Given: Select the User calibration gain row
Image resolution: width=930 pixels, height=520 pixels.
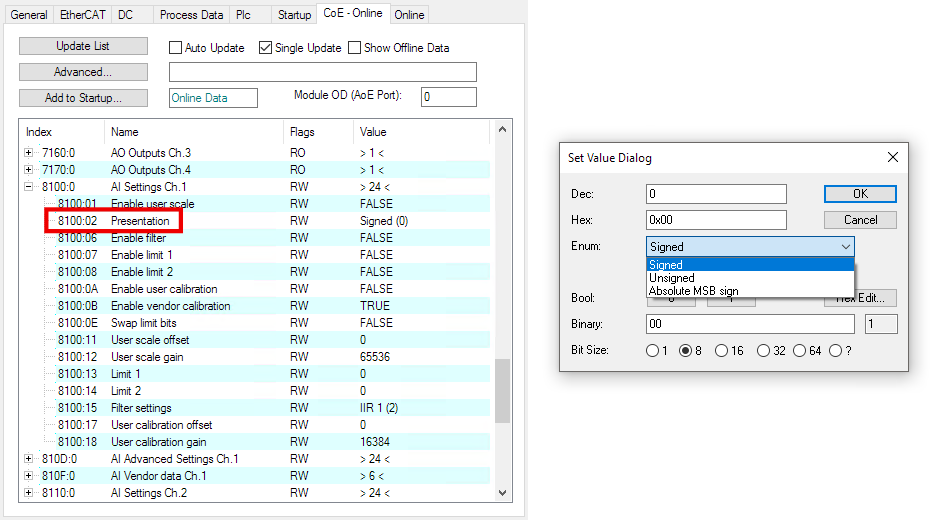Looking at the screenshot, I should coord(256,442).
